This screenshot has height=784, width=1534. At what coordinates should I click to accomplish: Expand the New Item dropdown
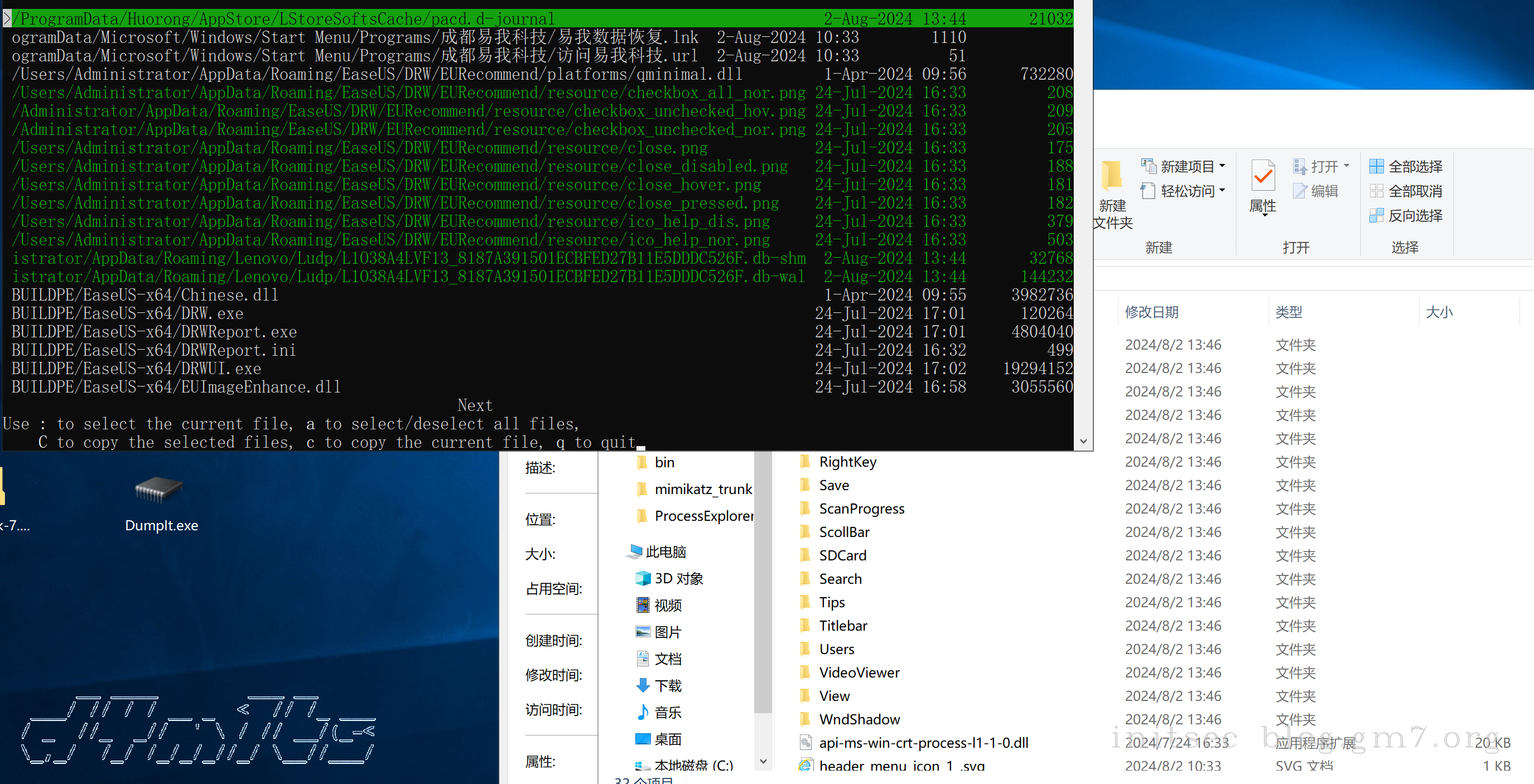[x=1222, y=166]
